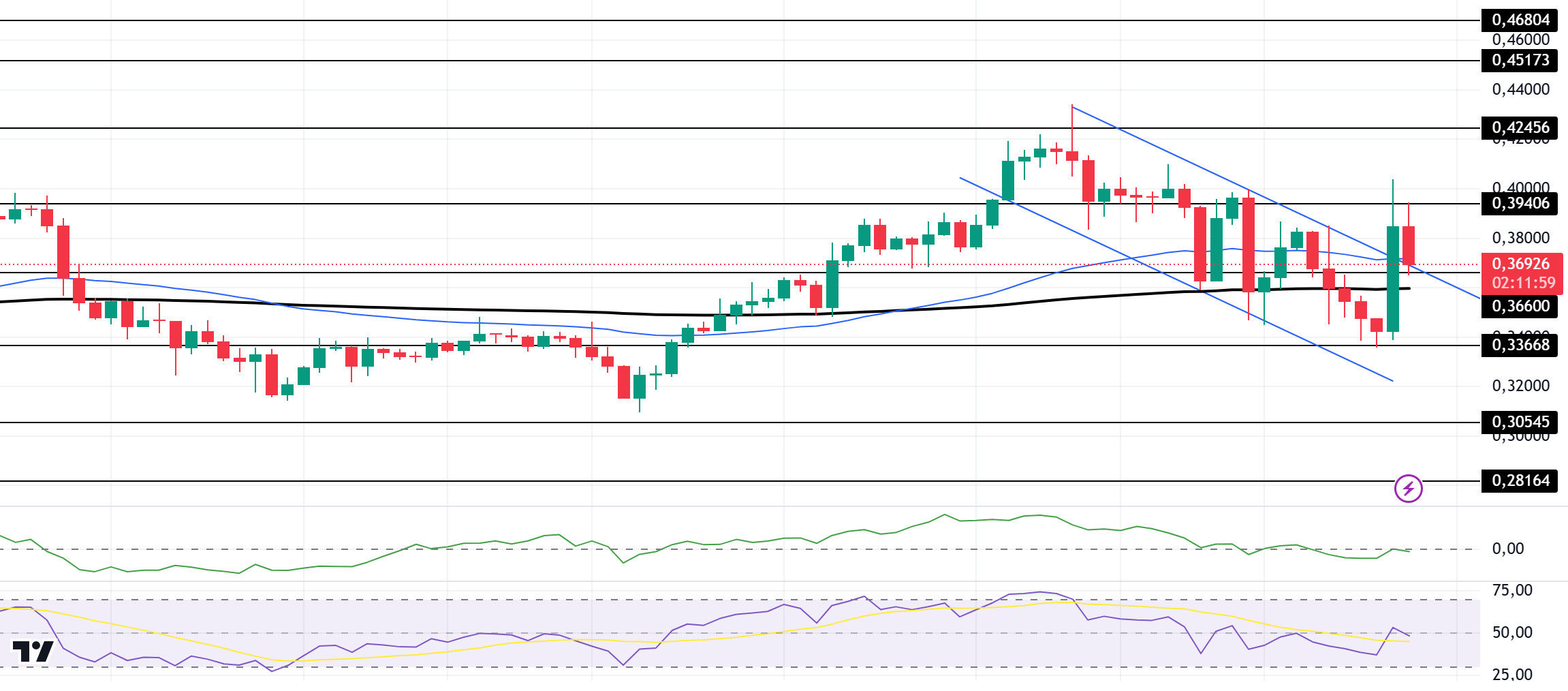Screen dimensions: 1568x691
Task: Click the purple lightning bolt icon
Action: point(1408,489)
